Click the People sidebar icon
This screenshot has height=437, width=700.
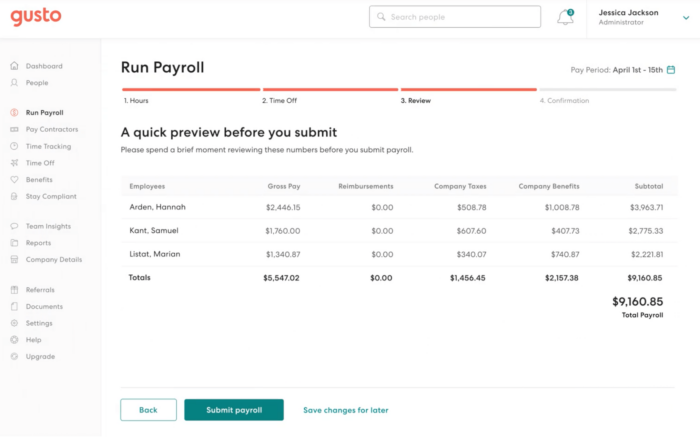(x=14, y=83)
